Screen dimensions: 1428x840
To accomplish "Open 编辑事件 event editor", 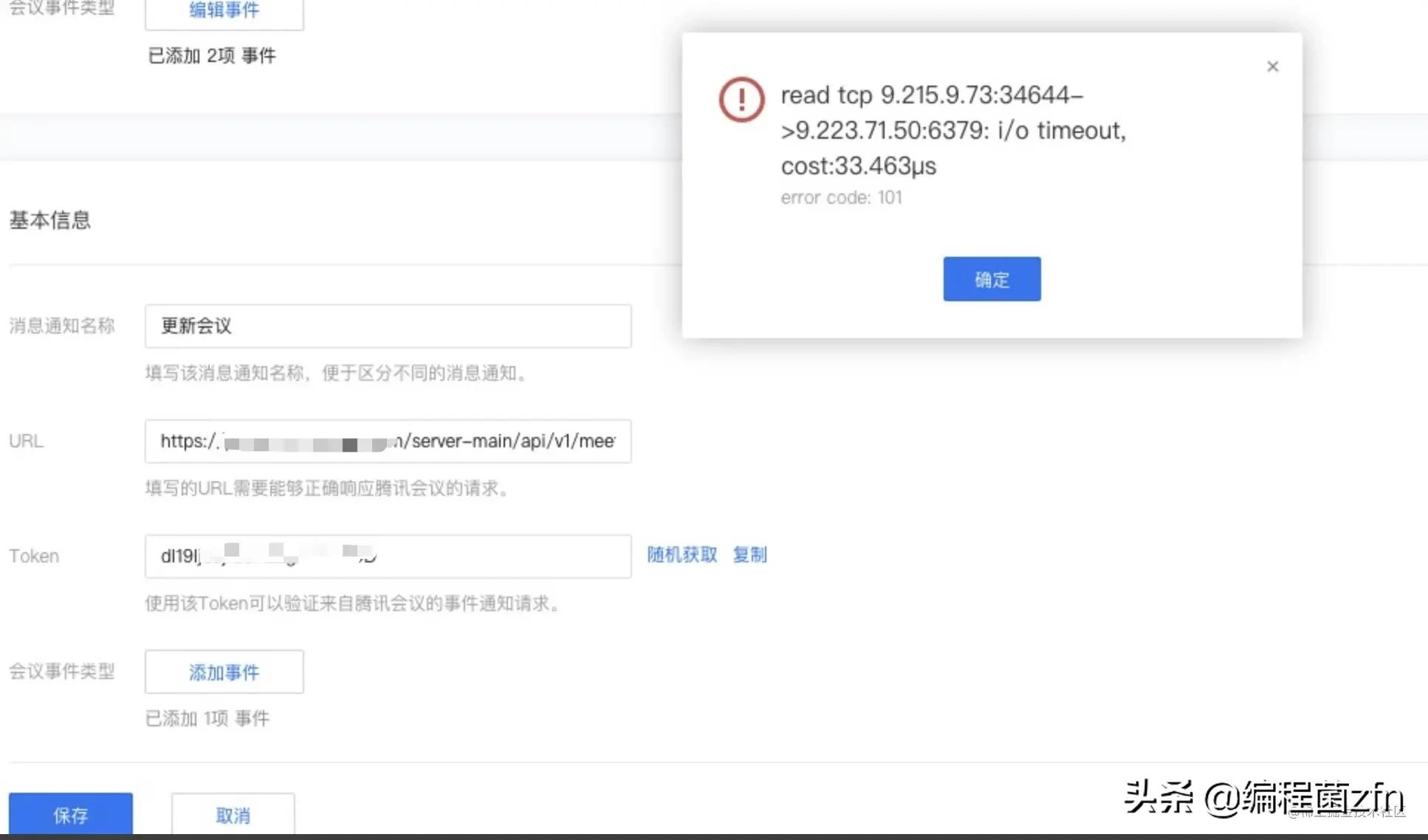I will click(224, 11).
